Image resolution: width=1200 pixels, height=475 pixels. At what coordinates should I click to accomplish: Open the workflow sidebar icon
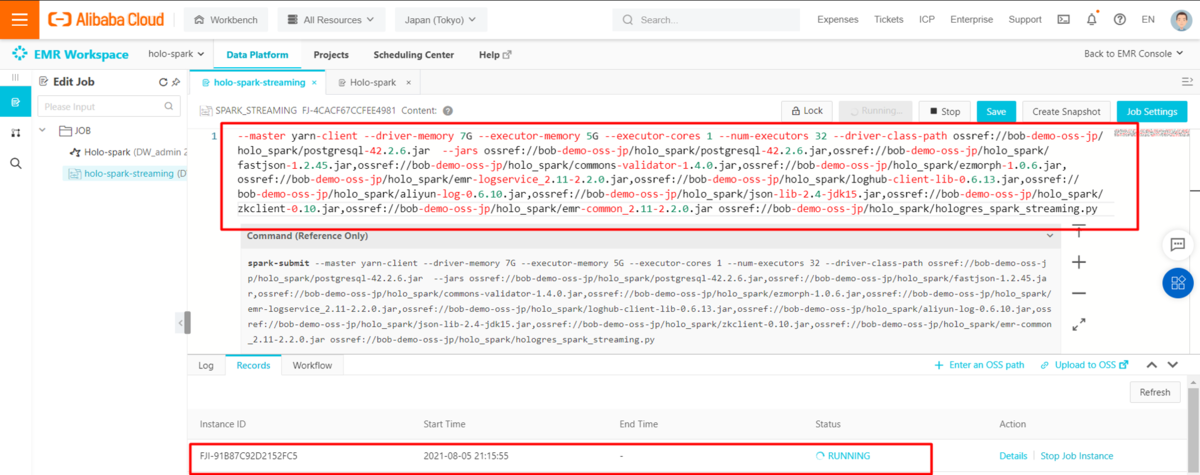pos(15,132)
